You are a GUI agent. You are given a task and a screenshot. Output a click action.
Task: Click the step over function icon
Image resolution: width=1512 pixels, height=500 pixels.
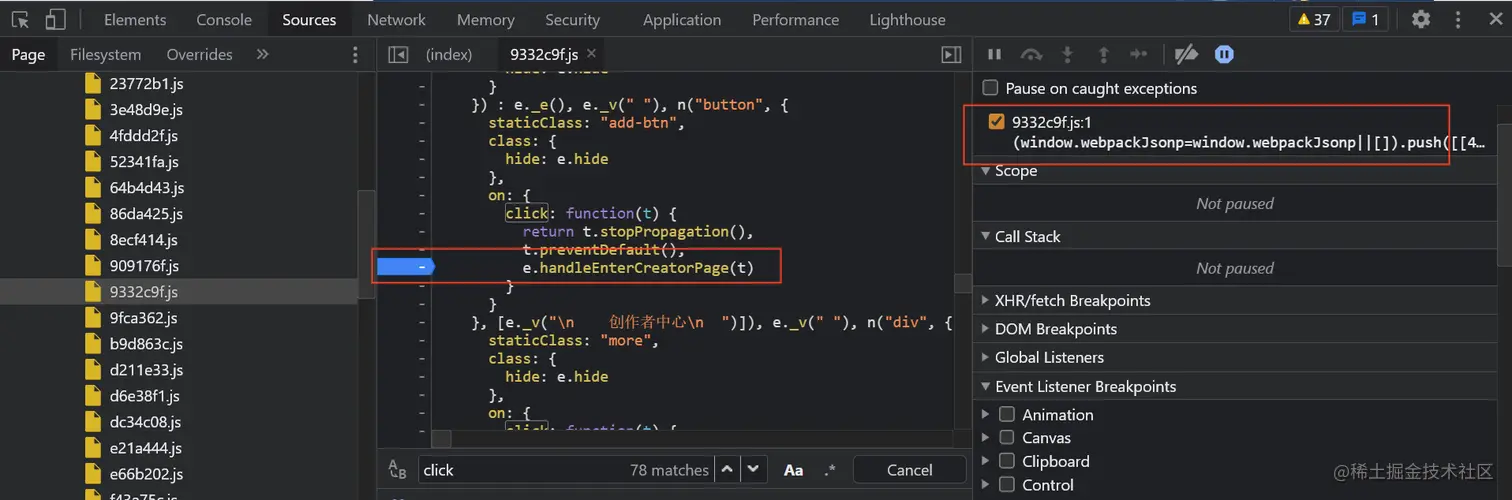click(1031, 55)
